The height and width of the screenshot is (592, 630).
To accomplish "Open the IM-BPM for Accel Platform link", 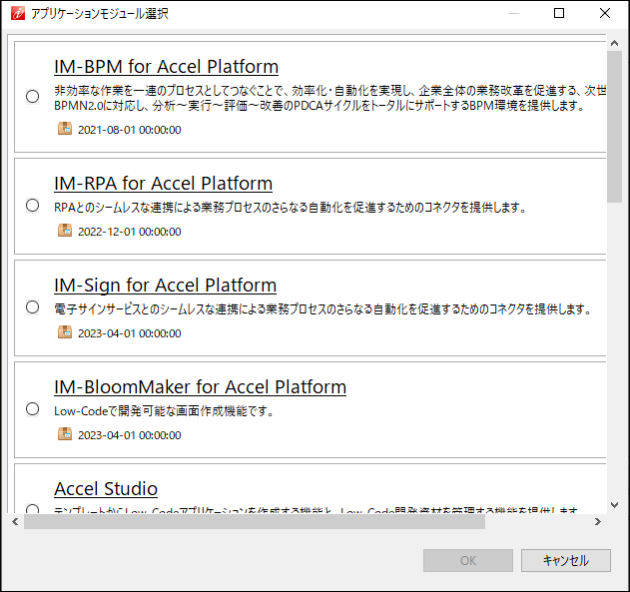I will pos(166,67).
